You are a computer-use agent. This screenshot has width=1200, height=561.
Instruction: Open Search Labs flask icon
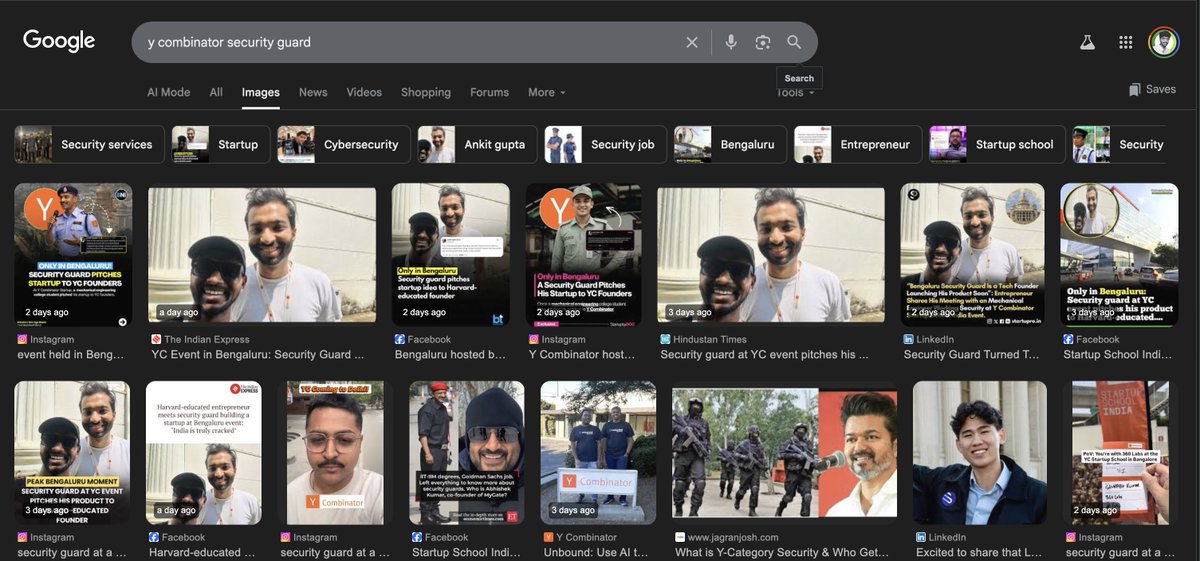point(1087,42)
